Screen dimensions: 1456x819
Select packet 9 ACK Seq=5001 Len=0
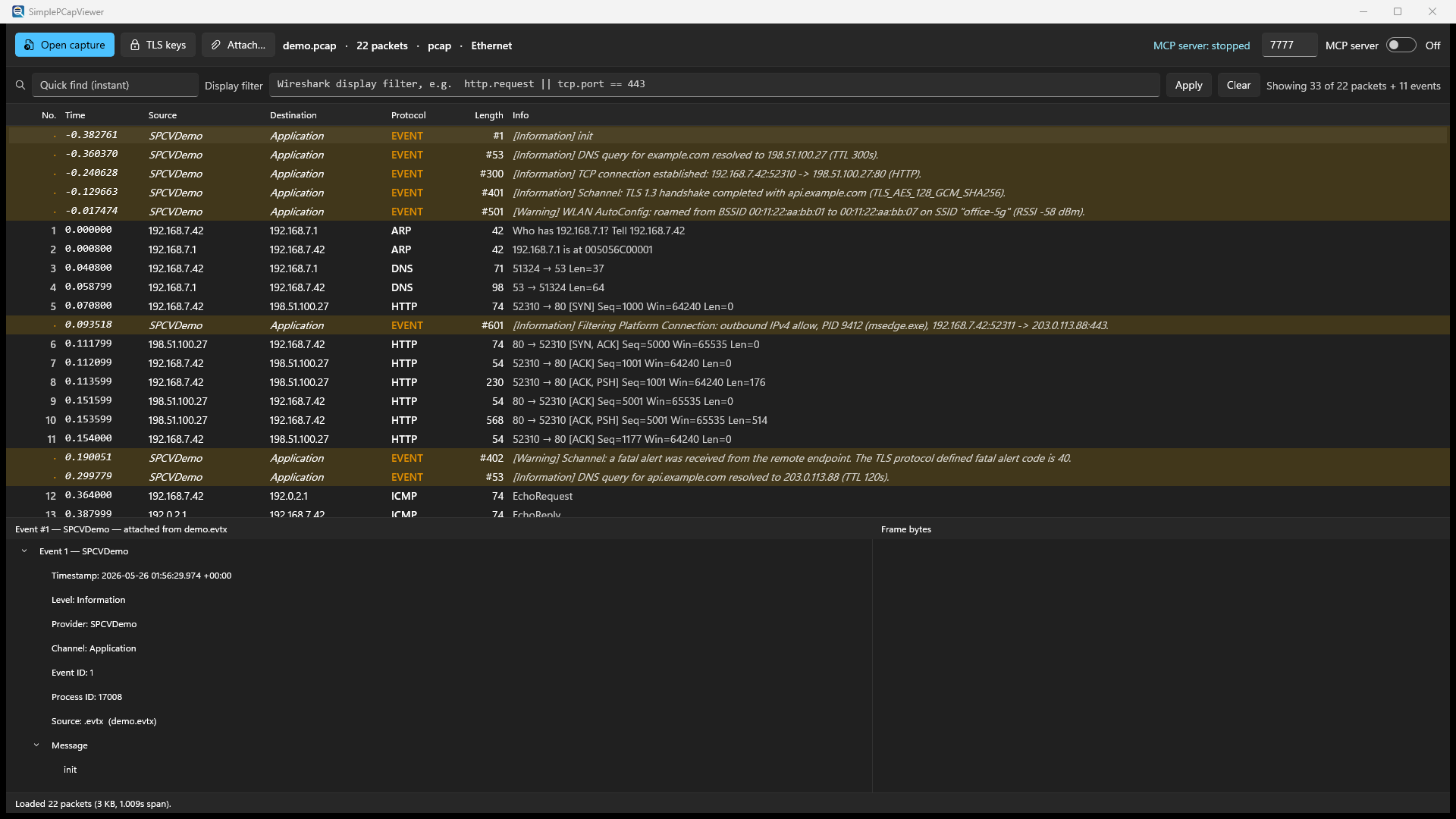(x=728, y=401)
